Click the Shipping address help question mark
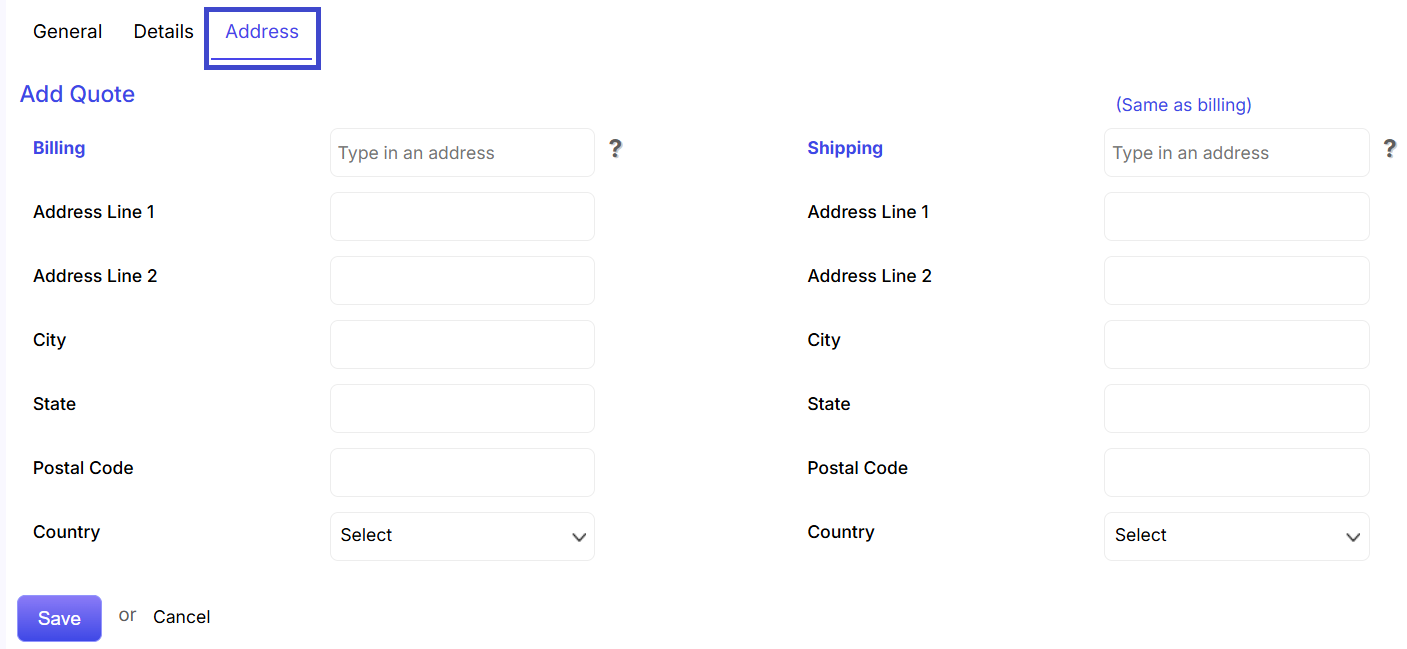 [1389, 149]
